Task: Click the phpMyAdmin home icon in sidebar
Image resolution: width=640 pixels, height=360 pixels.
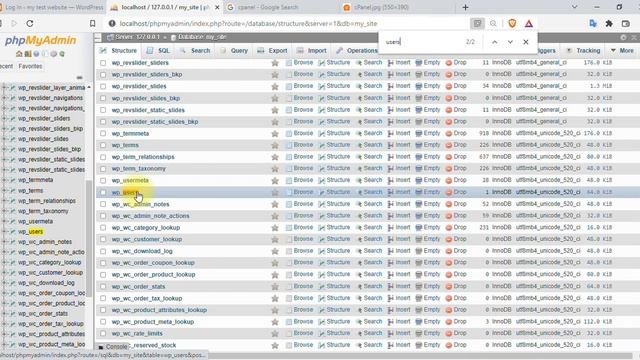Action: (x=19, y=54)
